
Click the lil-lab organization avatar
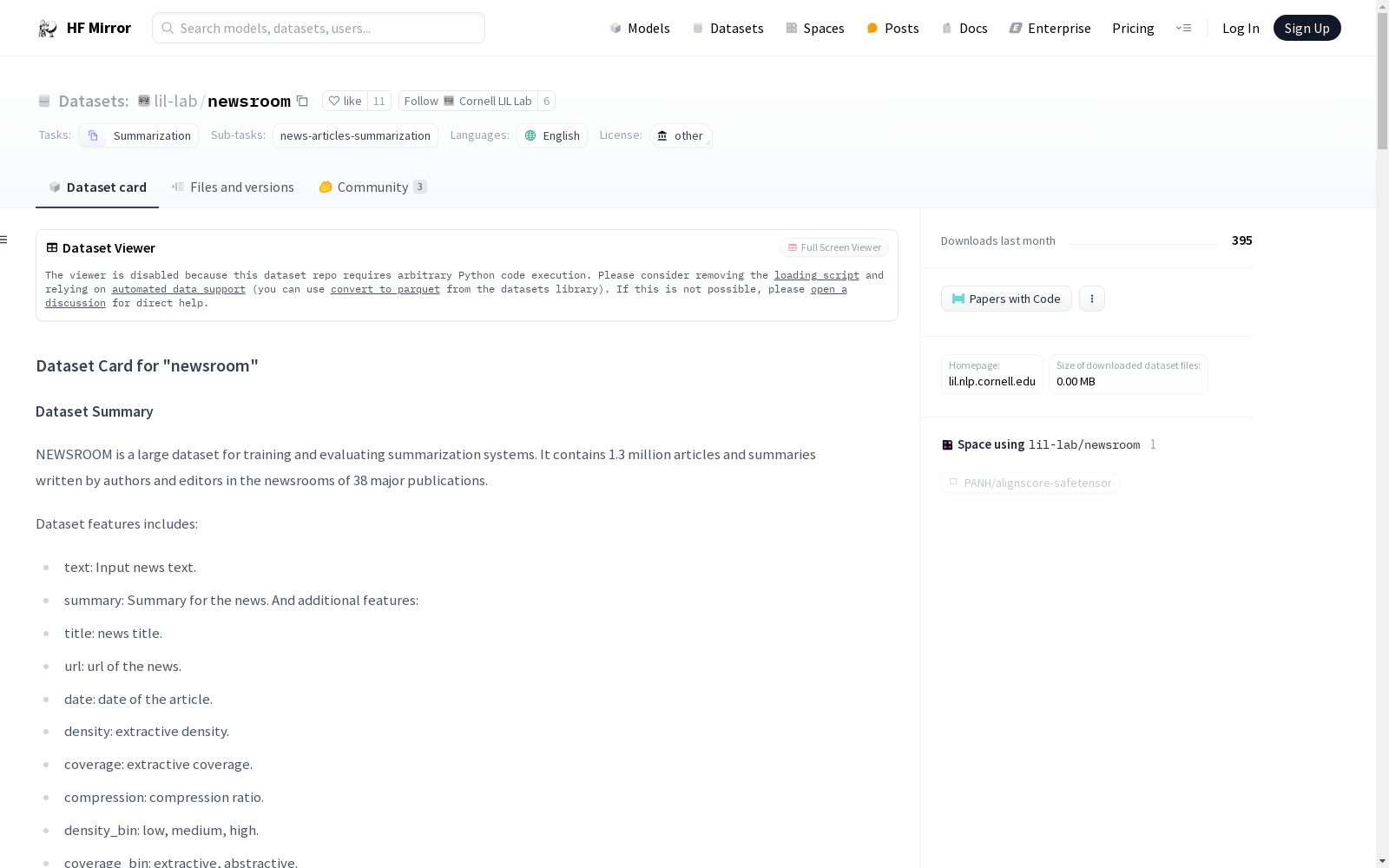[144, 101]
